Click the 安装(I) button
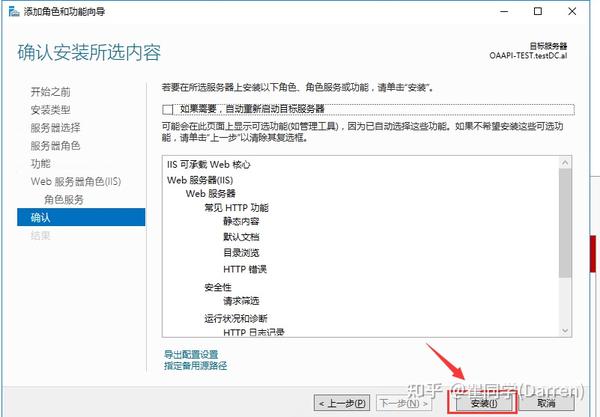 tap(483, 403)
